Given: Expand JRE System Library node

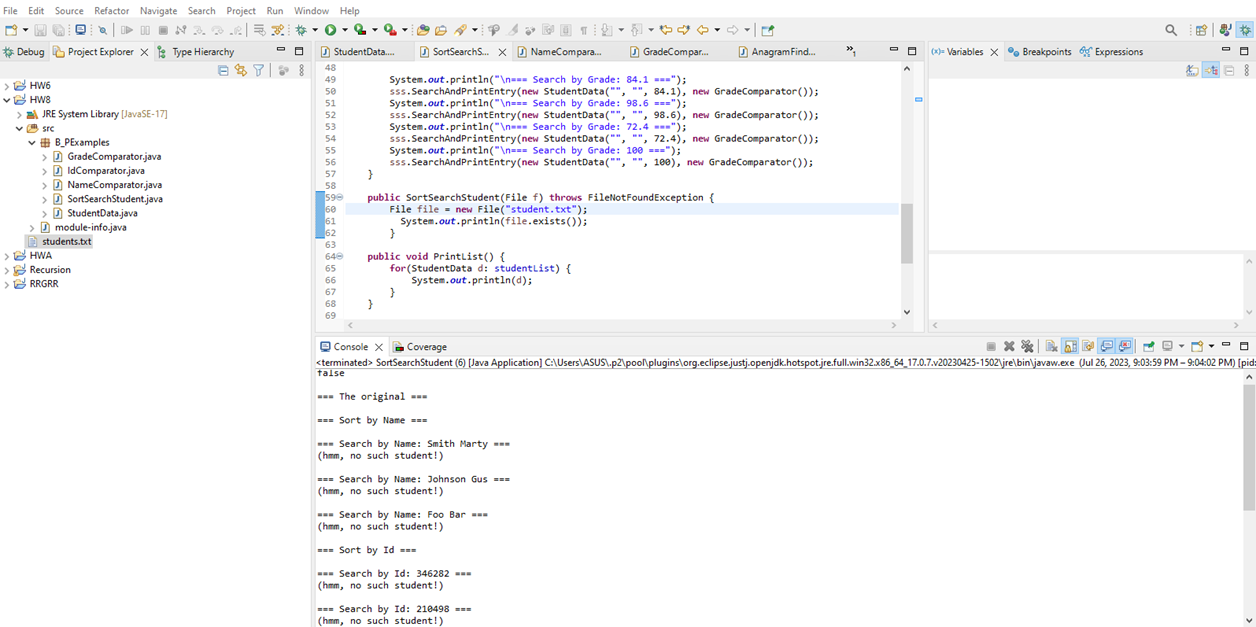Looking at the screenshot, I should pyautogui.click(x=19, y=114).
